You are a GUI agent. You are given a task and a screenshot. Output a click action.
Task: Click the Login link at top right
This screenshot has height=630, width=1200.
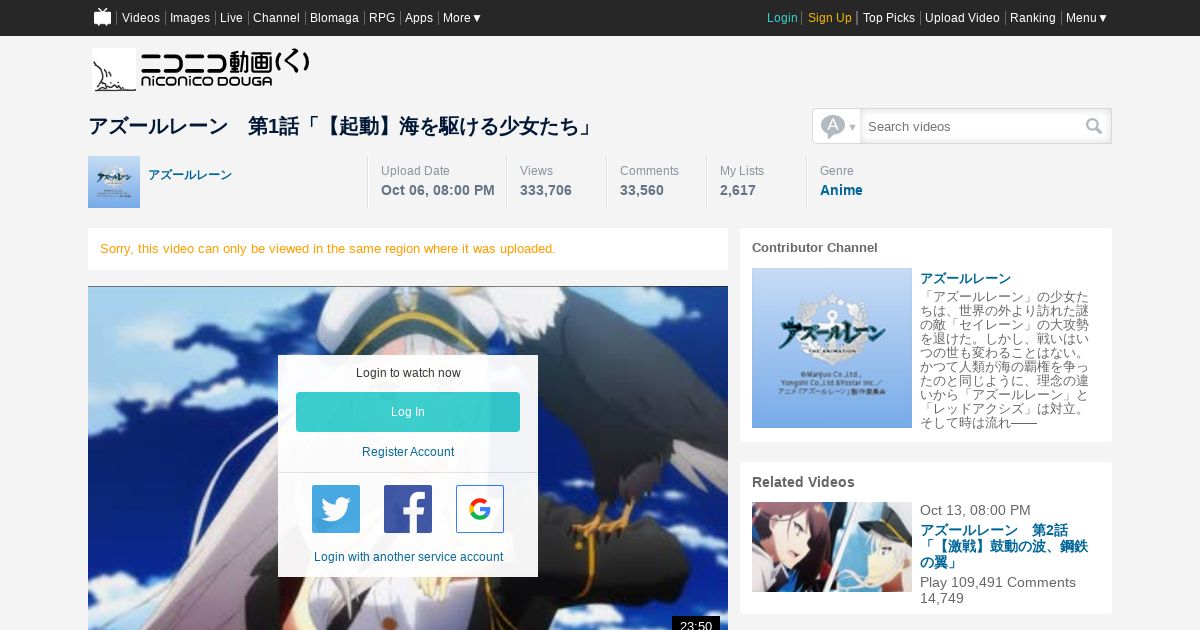point(782,18)
